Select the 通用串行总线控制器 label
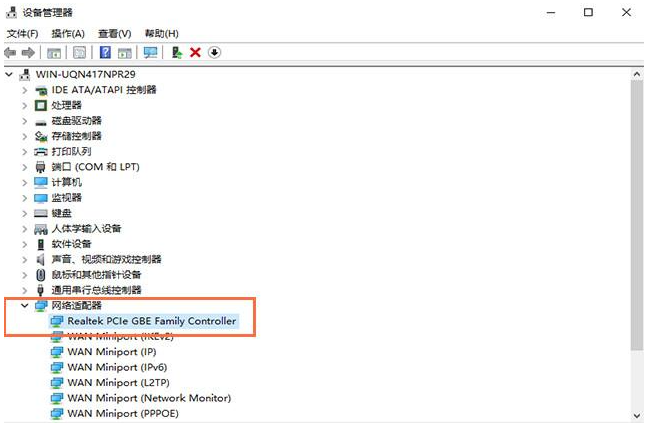The image size is (650, 425). [96, 290]
